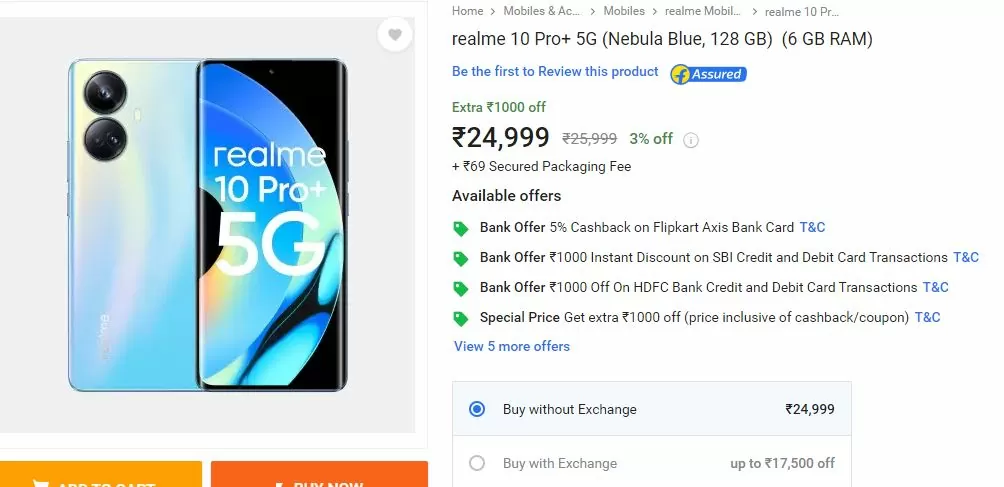Click the green tag beside Axis Bank offer
The width and height of the screenshot is (1004, 487).
(461, 228)
